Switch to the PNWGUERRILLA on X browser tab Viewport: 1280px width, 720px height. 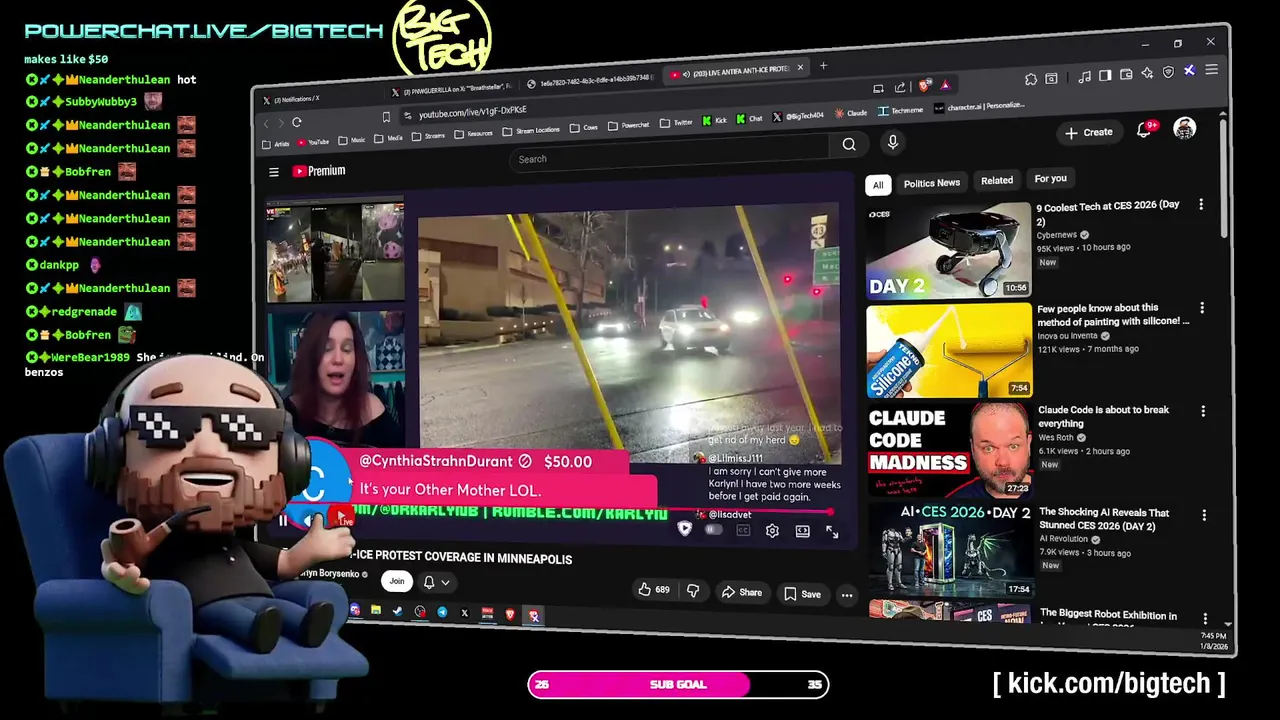pos(452,90)
